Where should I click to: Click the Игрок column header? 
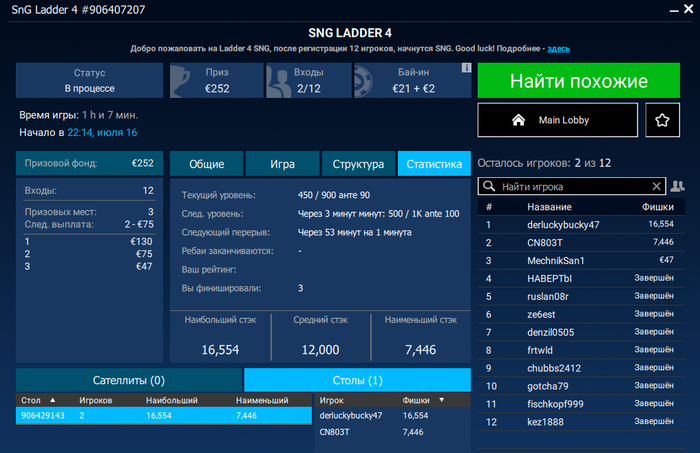tap(331, 400)
